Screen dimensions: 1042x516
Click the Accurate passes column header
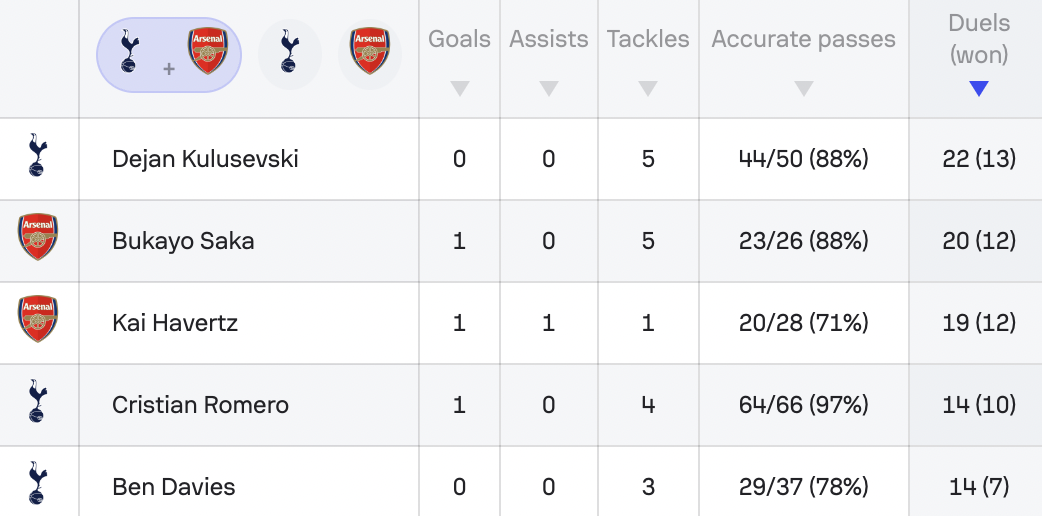(x=803, y=39)
